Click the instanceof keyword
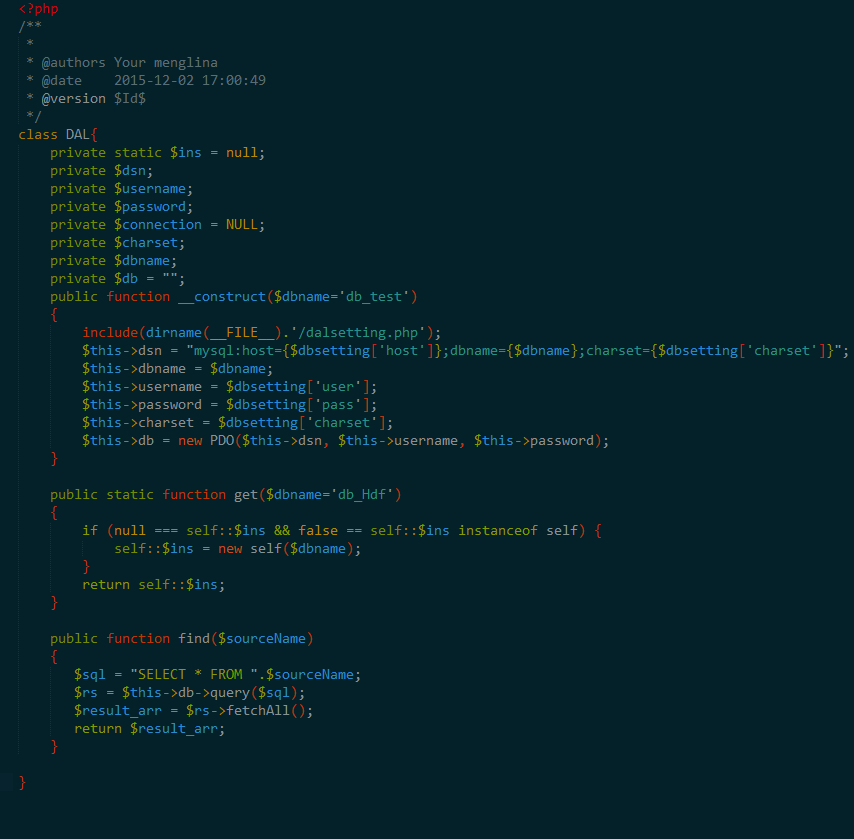 coord(498,530)
